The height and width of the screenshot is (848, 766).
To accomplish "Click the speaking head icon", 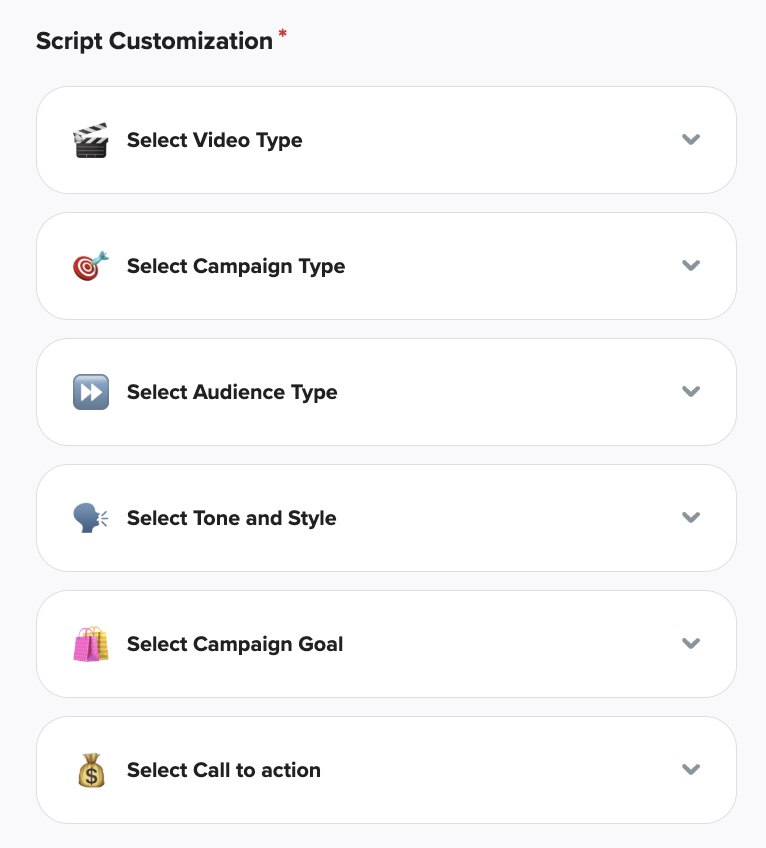I will tap(90, 518).
